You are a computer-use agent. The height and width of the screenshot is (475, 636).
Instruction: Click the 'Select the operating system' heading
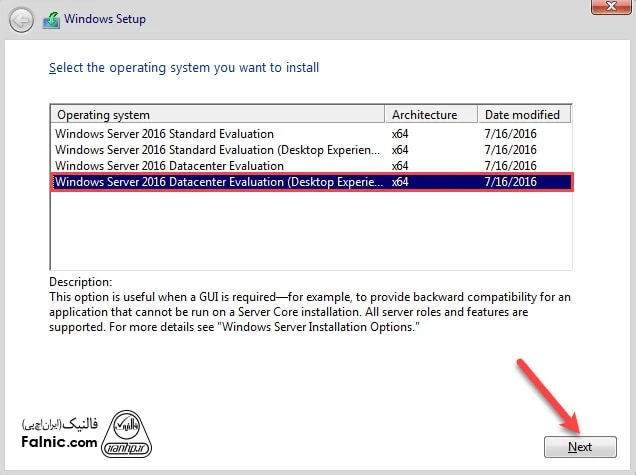coord(184,68)
